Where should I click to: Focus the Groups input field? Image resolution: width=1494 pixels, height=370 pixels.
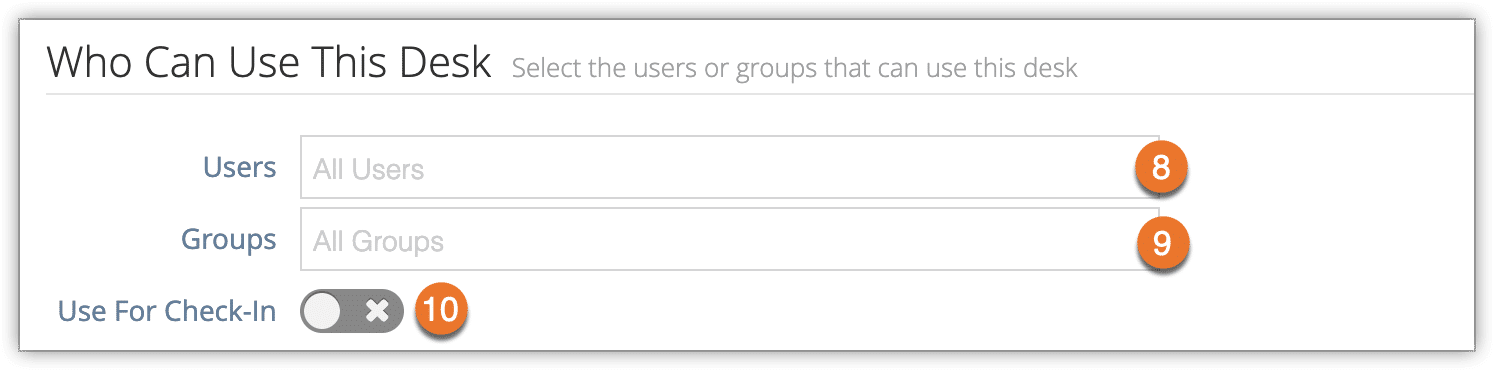pos(730,239)
